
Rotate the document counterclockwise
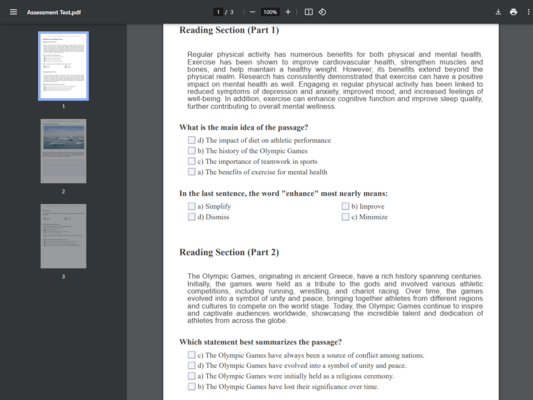[x=322, y=12]
